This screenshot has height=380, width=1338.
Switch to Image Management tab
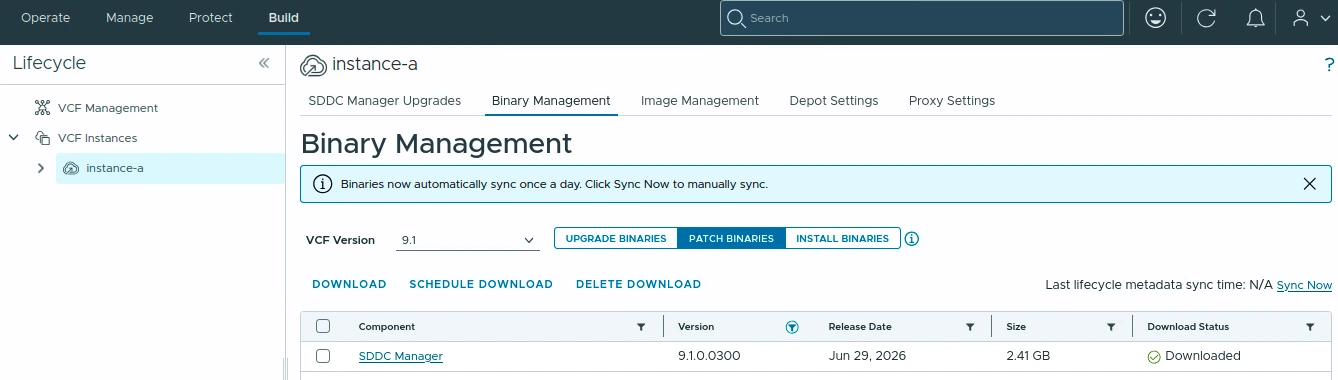(700, 101)
